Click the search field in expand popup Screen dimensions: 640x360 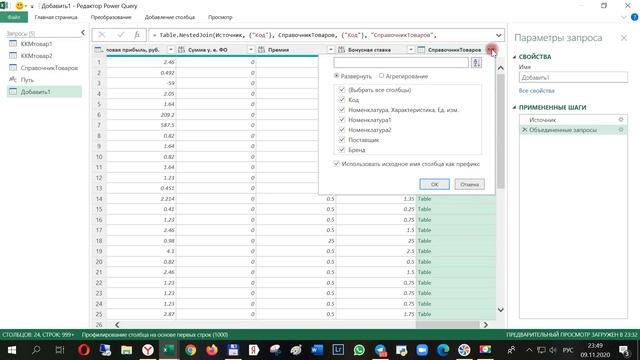[401, 62]
